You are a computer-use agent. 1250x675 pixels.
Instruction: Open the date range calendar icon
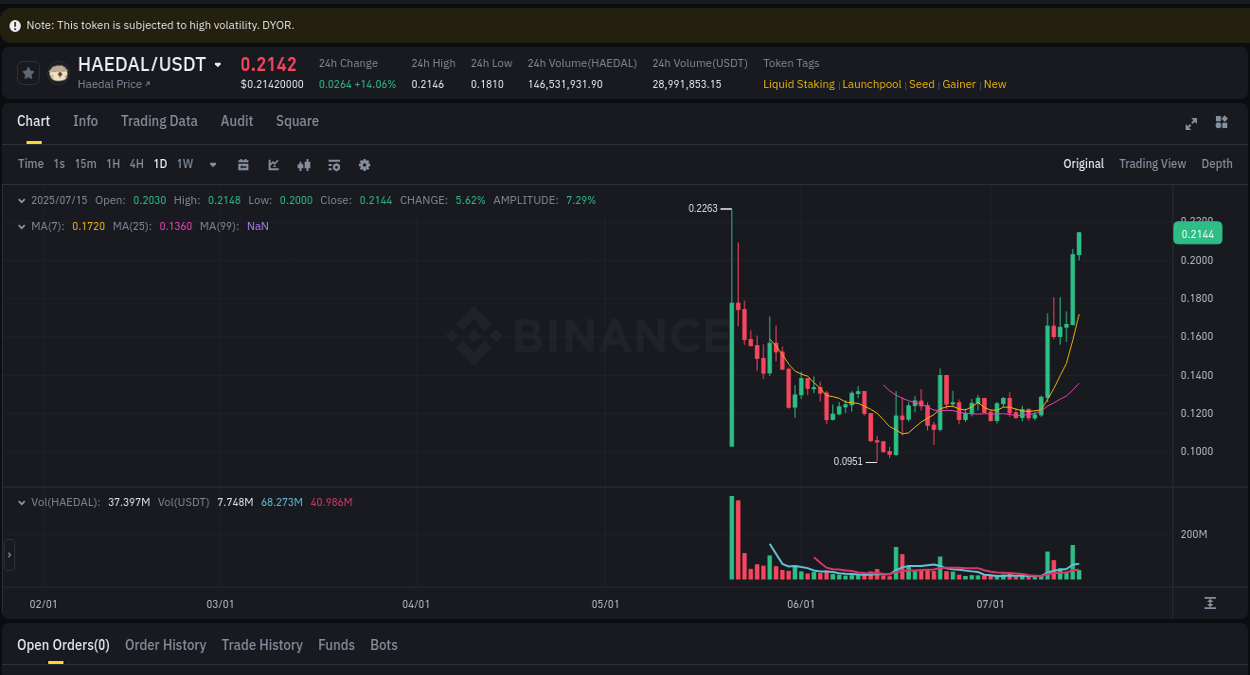[x=243, y=164]
